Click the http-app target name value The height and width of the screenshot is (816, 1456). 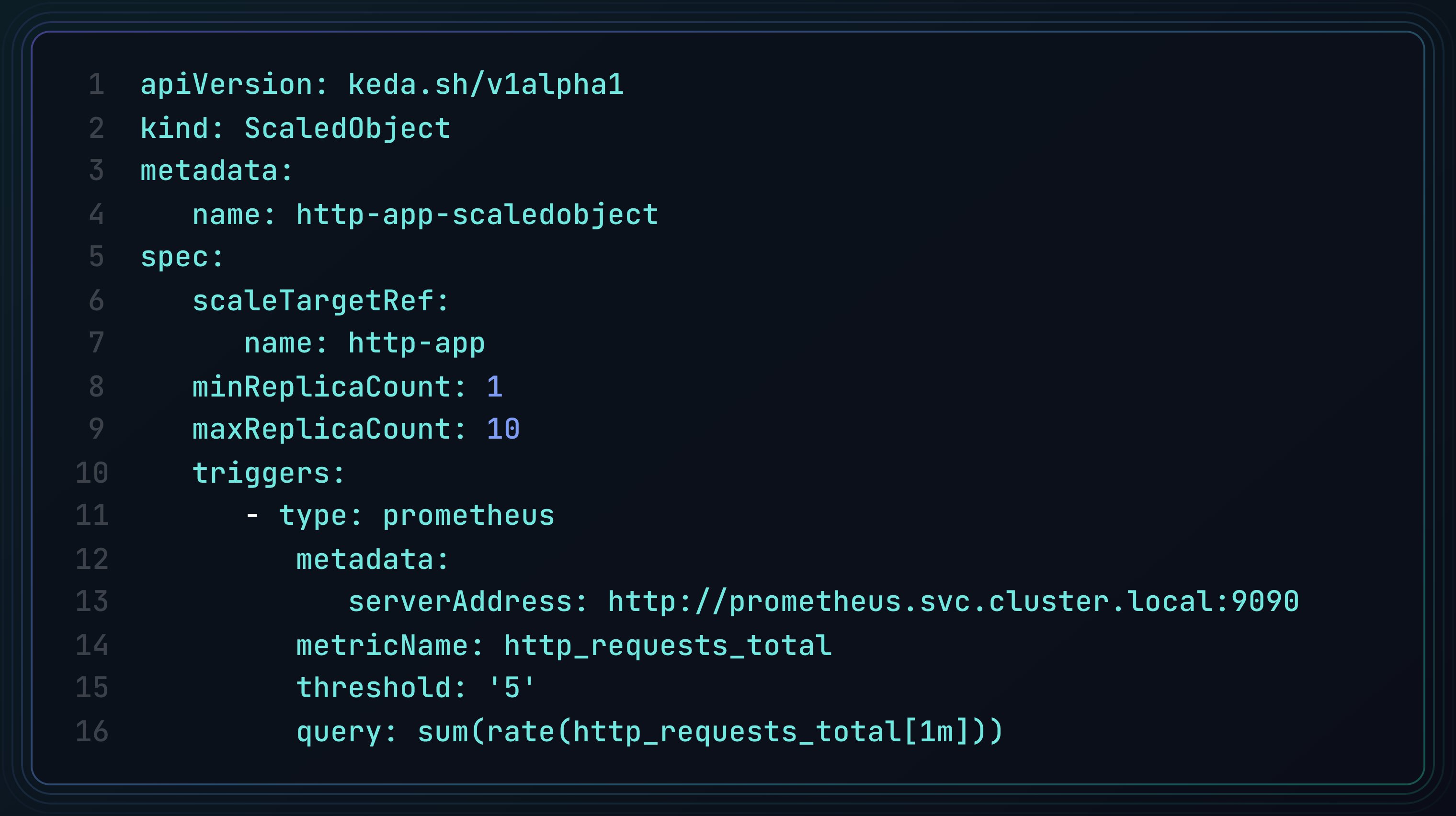click(416, 343)
